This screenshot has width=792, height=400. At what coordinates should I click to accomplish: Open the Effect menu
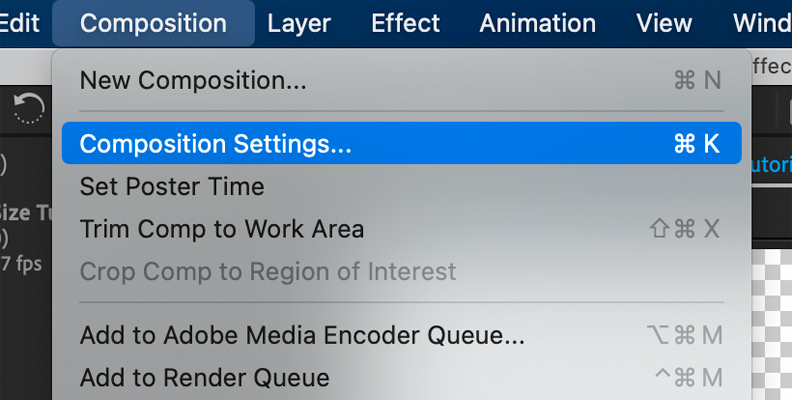click(406, 23)
